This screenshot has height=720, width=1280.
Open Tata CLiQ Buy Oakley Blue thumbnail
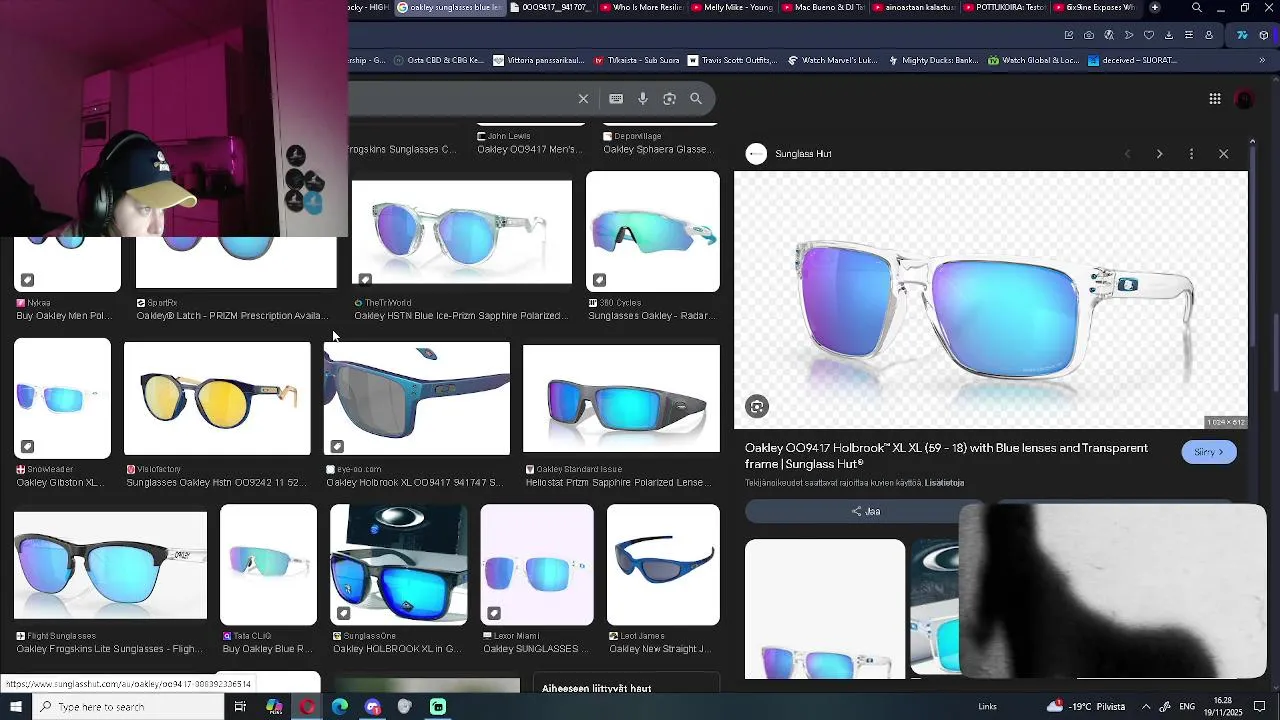(268, 565)
